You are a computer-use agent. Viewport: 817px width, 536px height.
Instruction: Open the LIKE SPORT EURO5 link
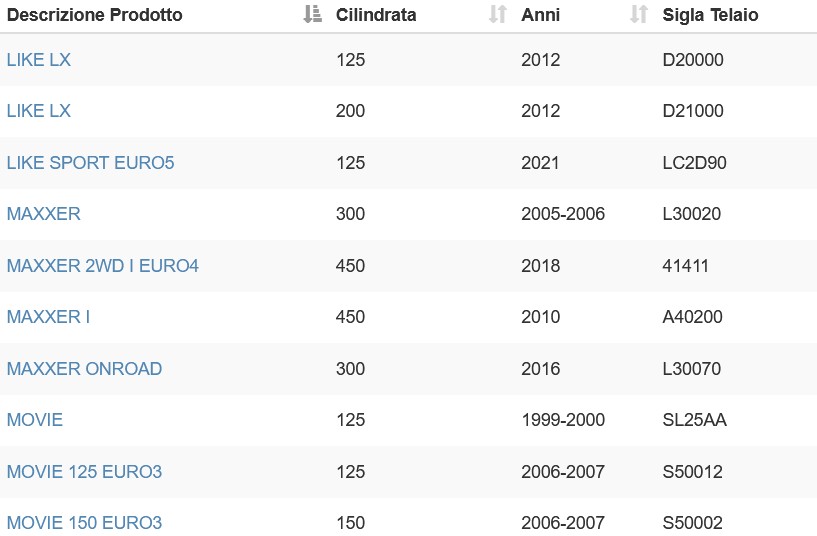click(x=90, y=163)
